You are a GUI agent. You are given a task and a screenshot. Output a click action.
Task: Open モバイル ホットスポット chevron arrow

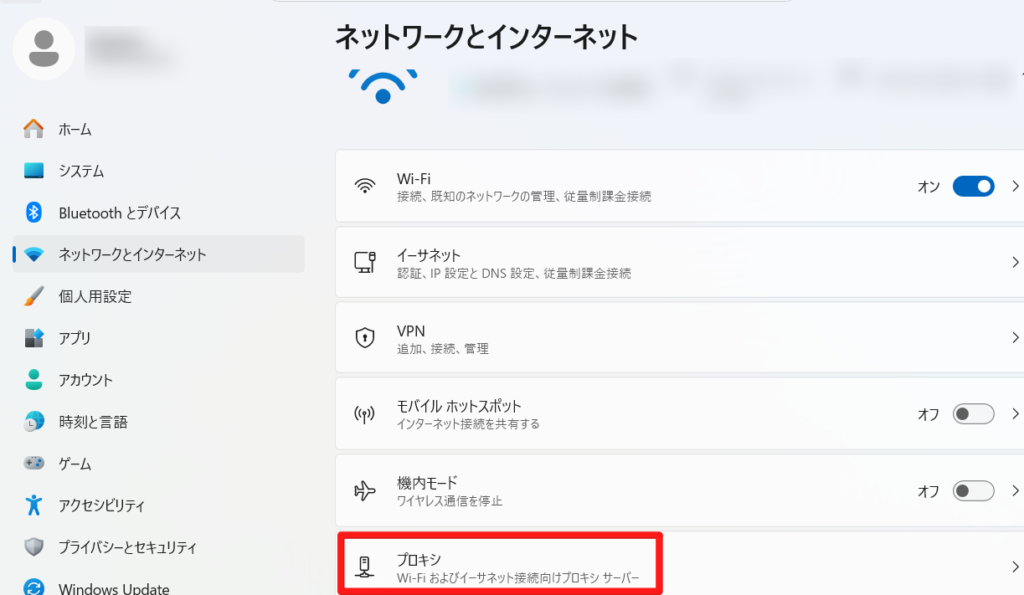click(x=1015, y=414)
